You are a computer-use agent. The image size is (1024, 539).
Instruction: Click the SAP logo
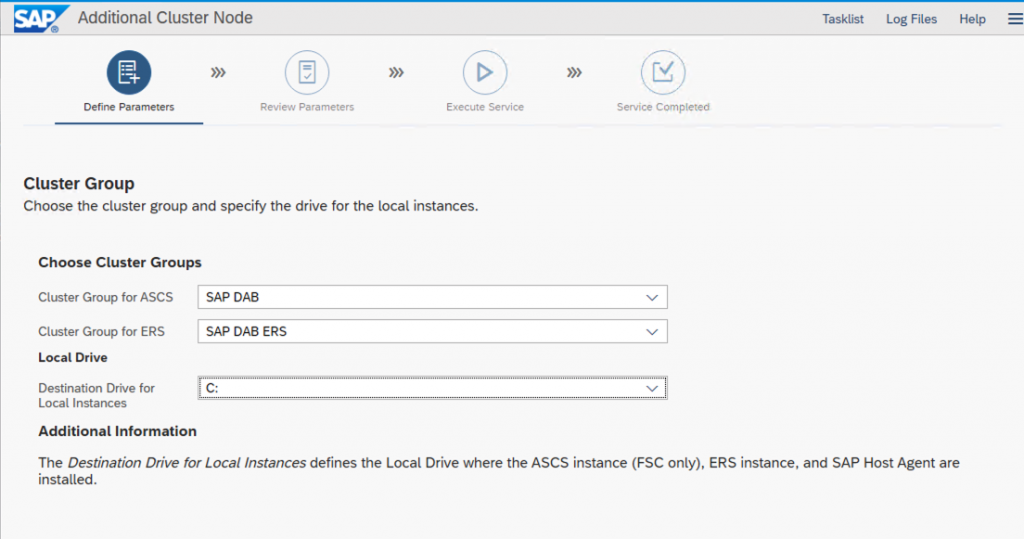coord(40,18)
